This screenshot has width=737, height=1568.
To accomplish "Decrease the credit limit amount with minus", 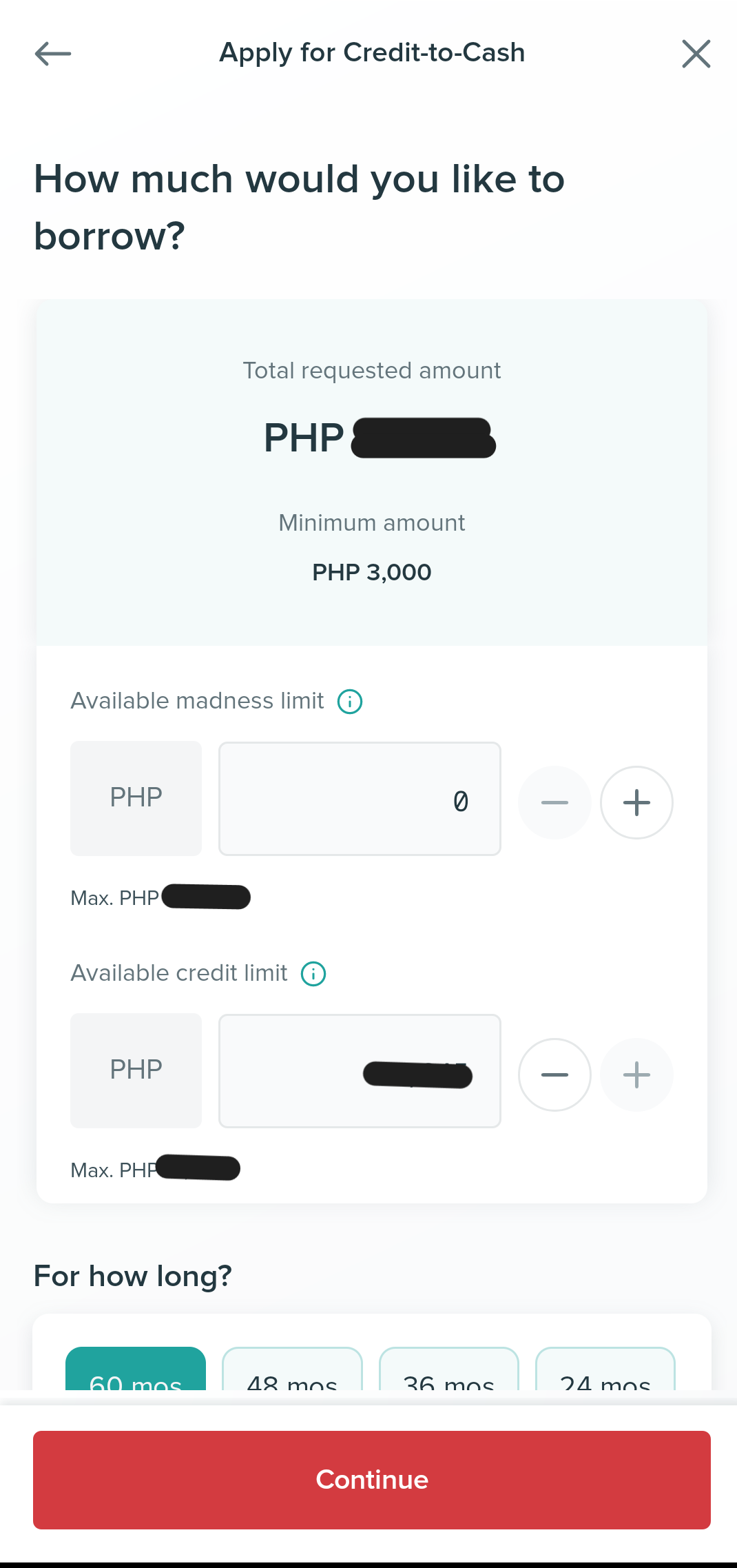I will point(554,1075).
